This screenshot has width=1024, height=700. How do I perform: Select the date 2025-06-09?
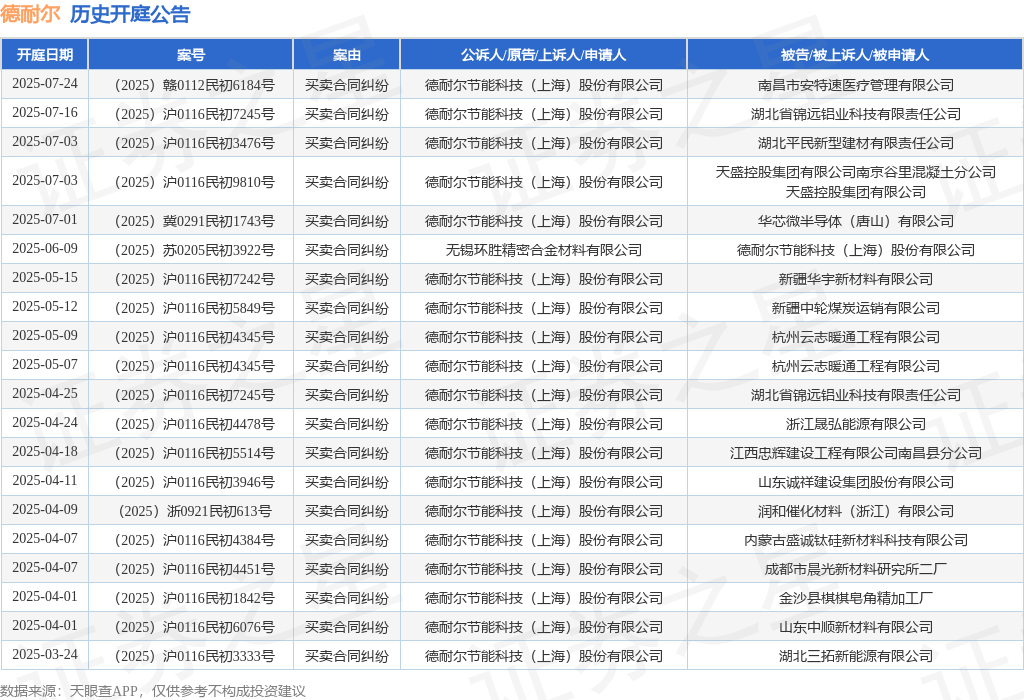pyautogui.click(x=44, y=249)
